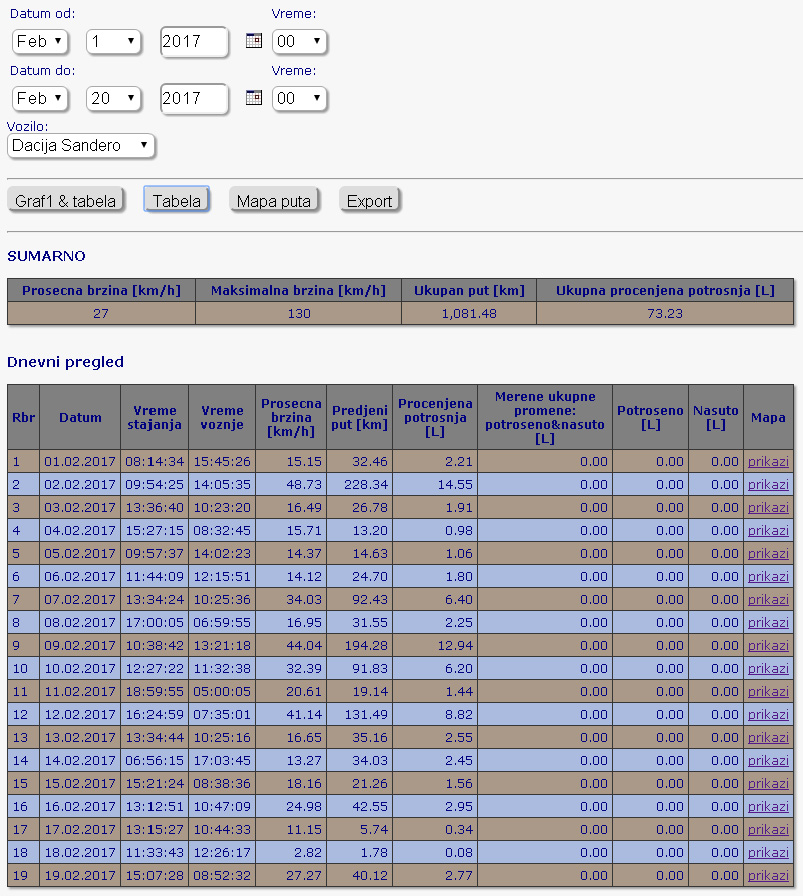Open prikazi map link for 02.02.2017
This screenshot has width=803, height=896.
pyautogui.click(x=768, y=484)
